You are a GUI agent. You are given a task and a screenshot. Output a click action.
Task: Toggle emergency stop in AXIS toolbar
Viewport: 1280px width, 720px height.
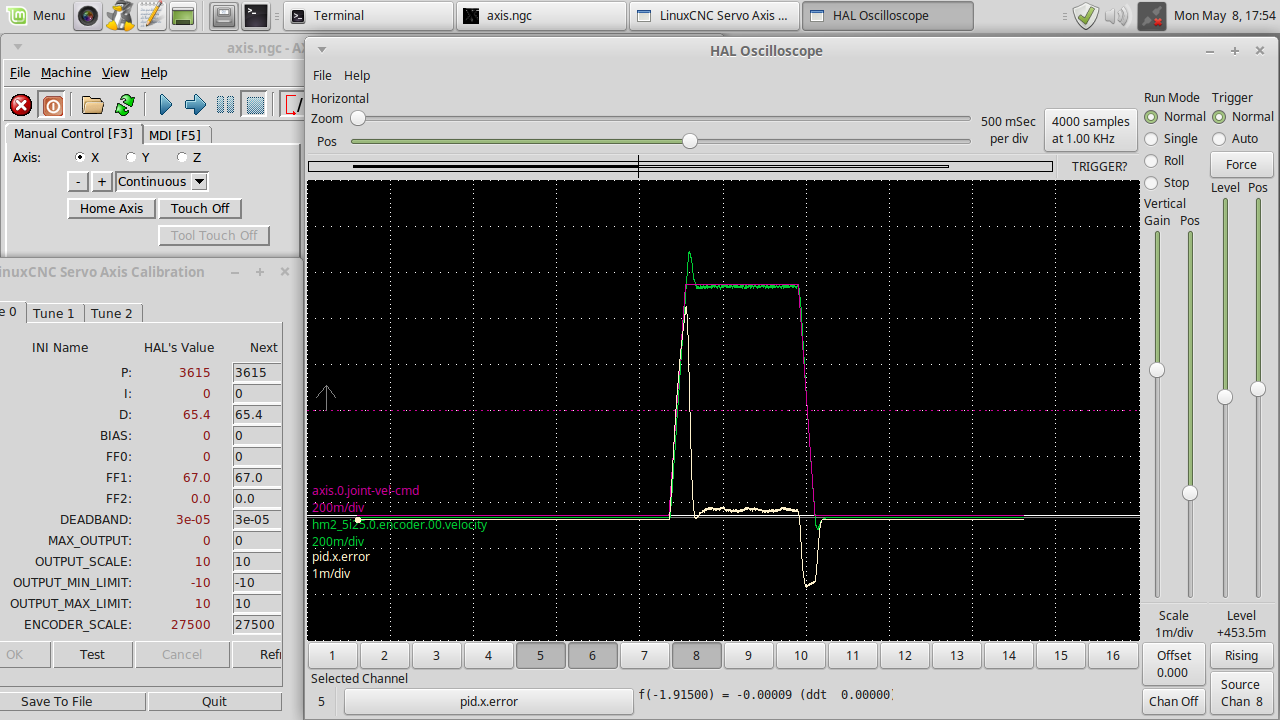pyautogui.click(x=21, y=104)
